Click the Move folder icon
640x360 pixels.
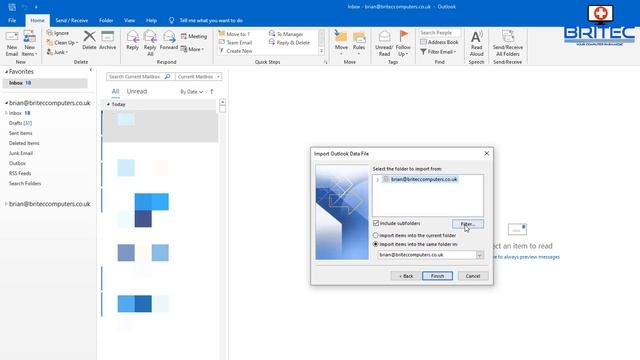click(x=341, y=37)
